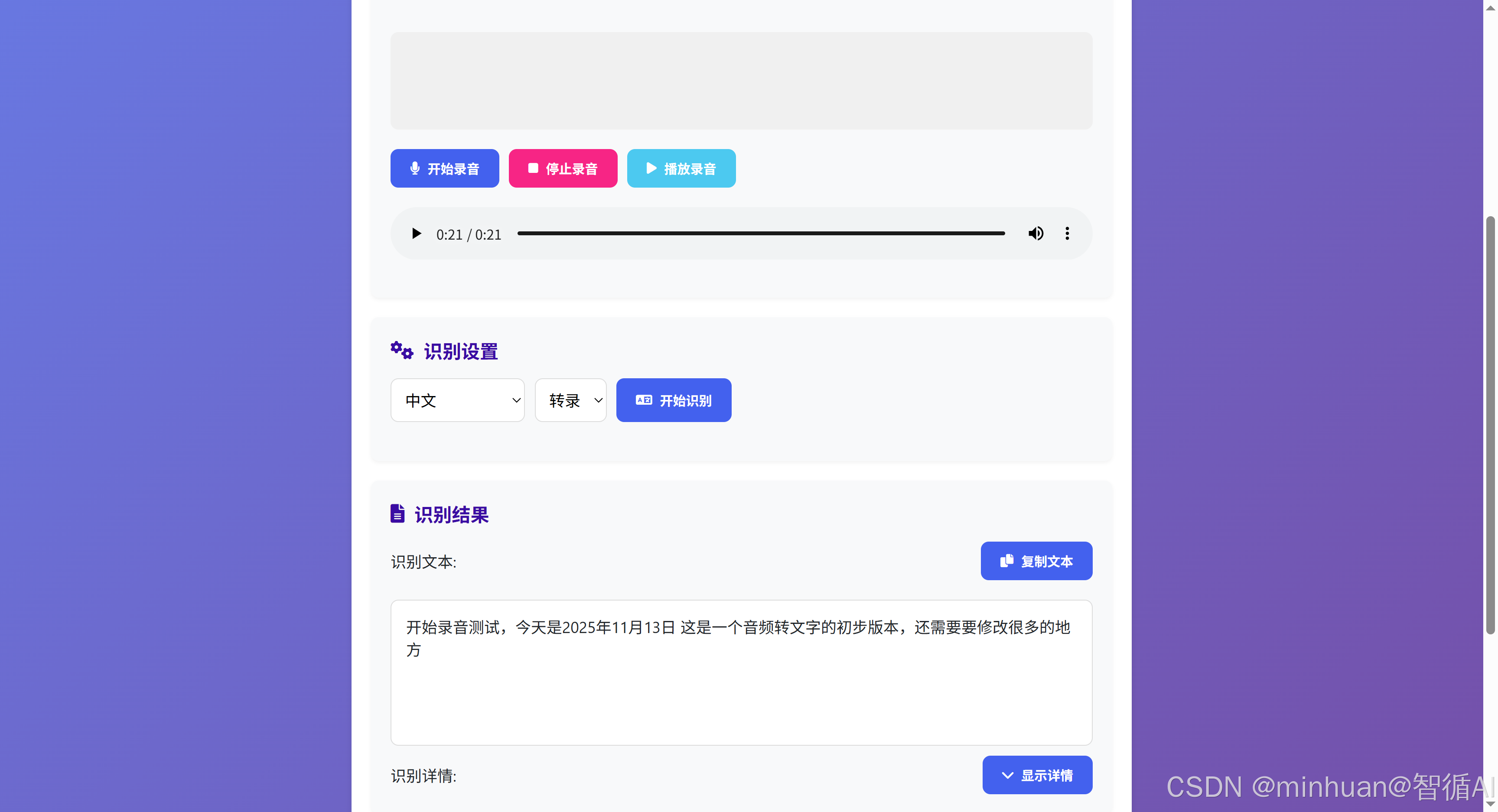The image size is (1498, 812).
Task: Open the 中文 language dropdown
Action: [457, 400]
